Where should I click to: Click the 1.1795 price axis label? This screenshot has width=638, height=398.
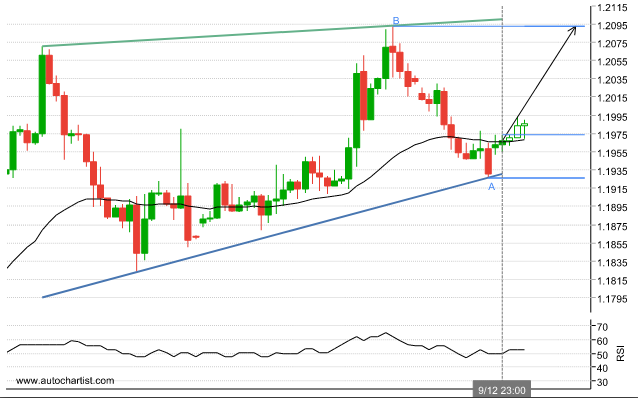coord(612,299)
